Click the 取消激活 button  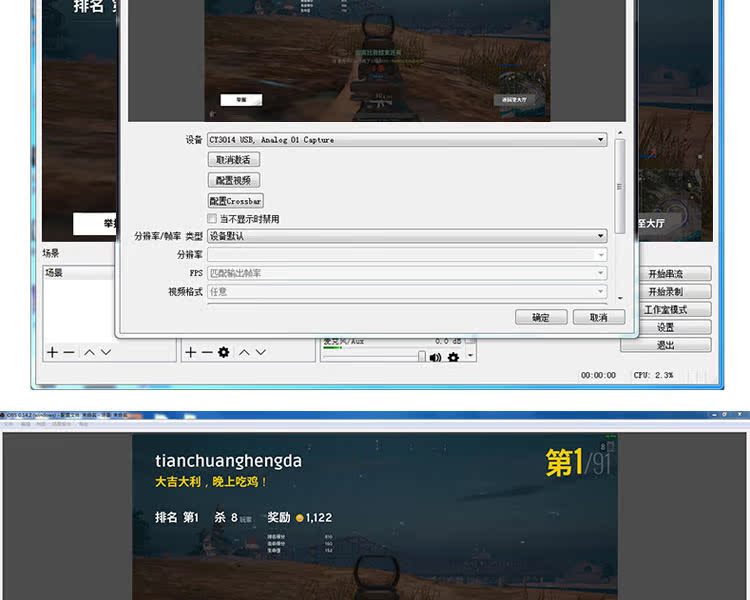(x=234, y=159)
